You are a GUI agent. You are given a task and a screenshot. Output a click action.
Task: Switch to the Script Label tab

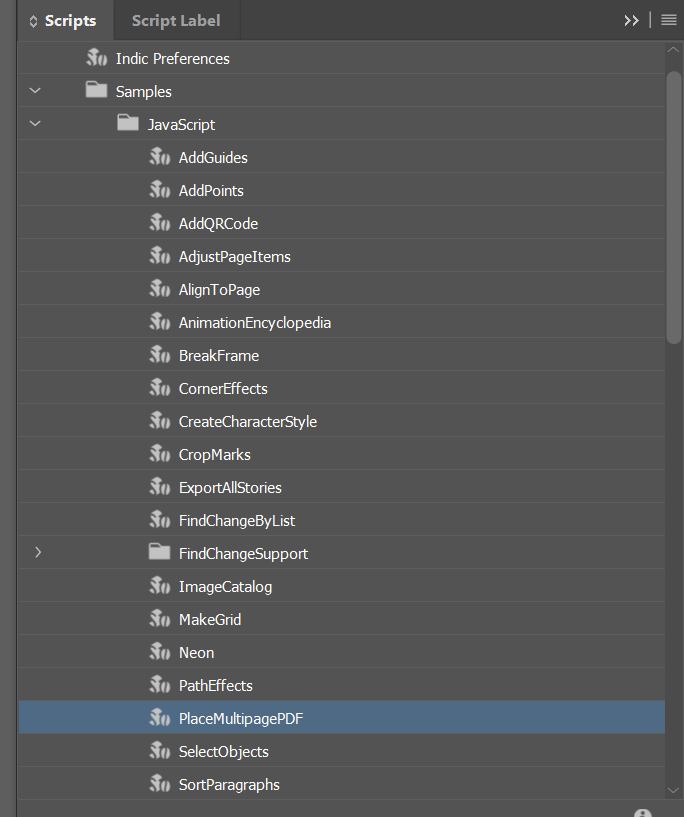pos(176,20)
